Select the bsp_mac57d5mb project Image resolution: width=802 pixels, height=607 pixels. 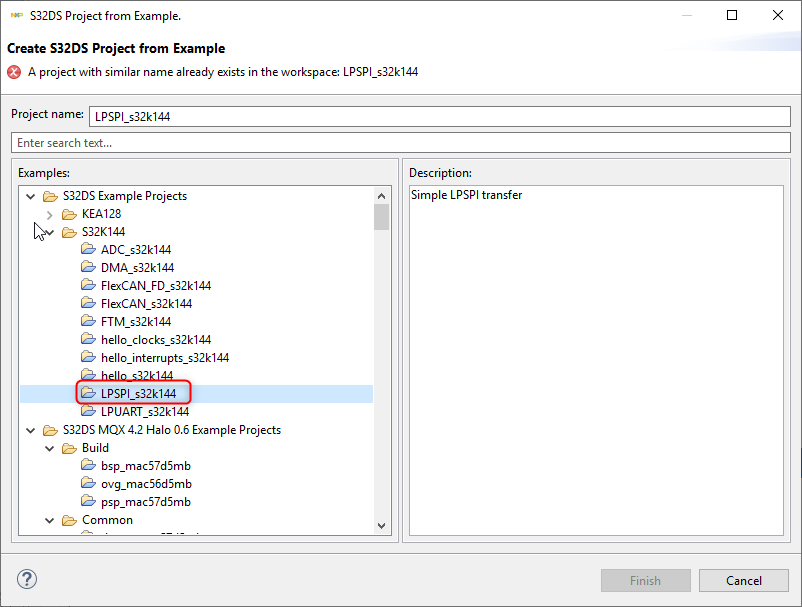(146, 466)
